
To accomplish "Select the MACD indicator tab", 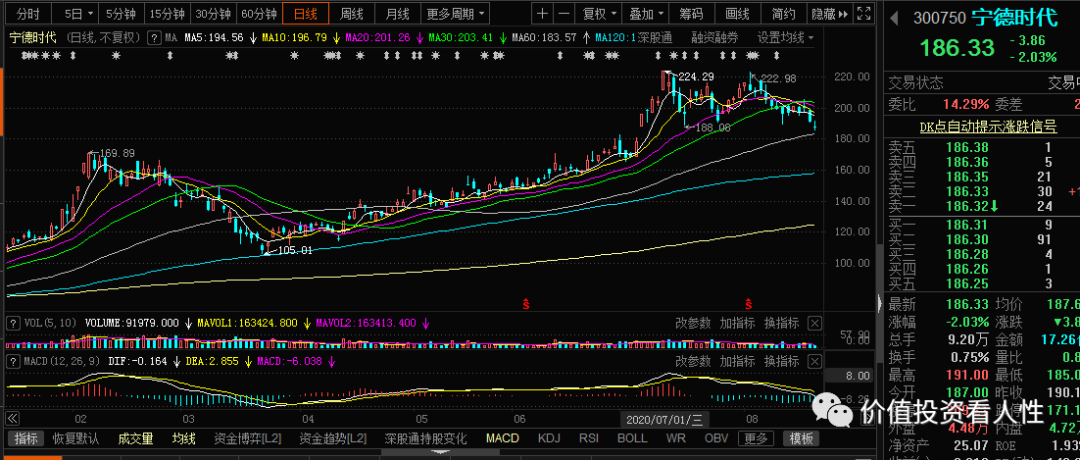I will [503, 439].
